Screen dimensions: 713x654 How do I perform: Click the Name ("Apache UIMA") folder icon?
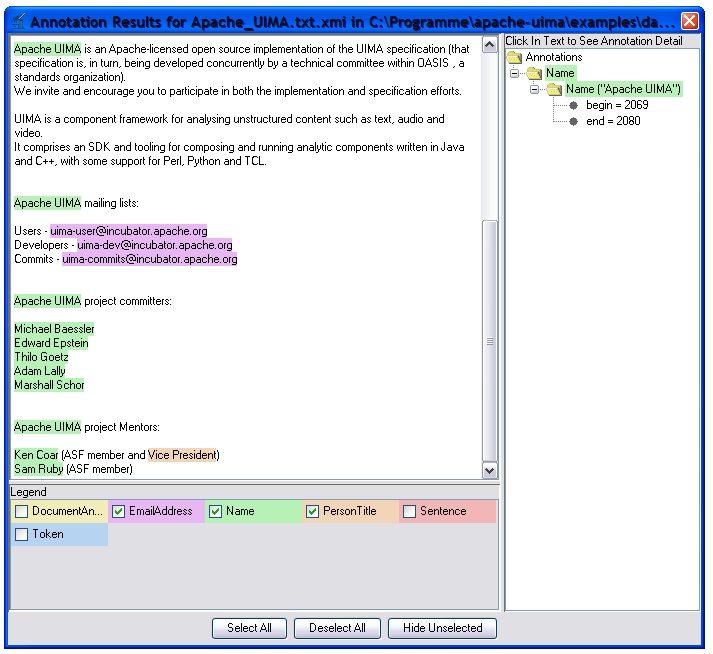click(x=554, y=89)
